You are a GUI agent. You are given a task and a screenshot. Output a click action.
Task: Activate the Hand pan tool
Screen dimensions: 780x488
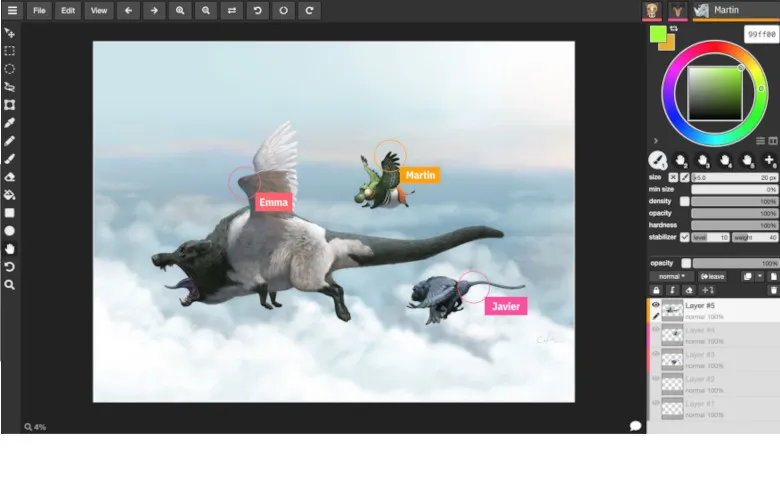9,248
